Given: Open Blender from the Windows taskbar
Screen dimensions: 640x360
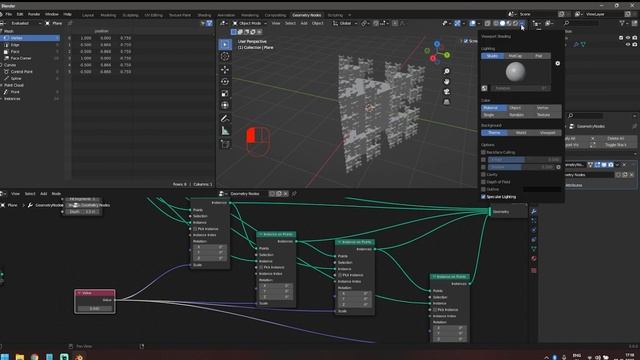Looking at the screenshot, I should [79, 357].
